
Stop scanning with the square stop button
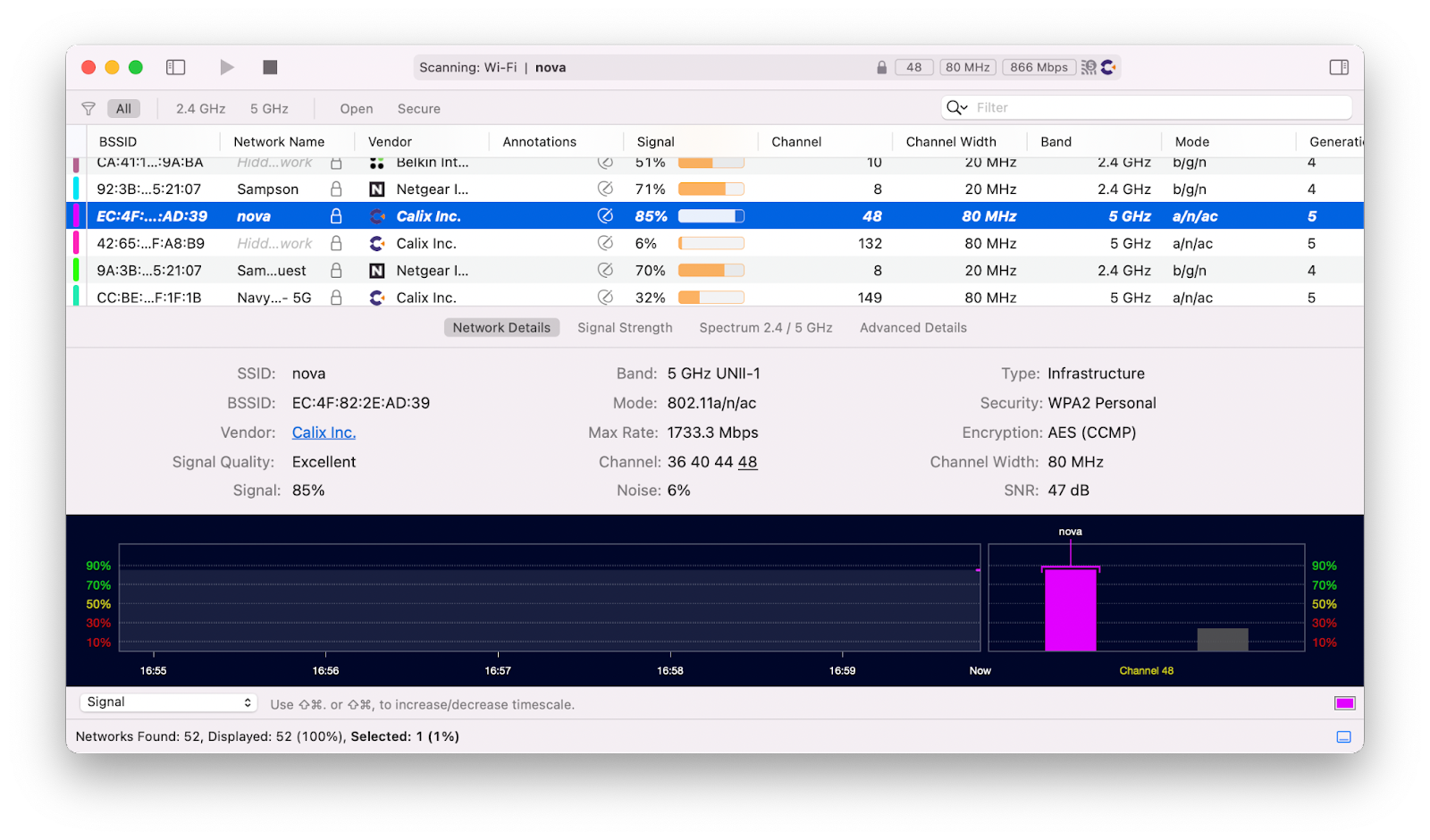(x=270, y=67)
